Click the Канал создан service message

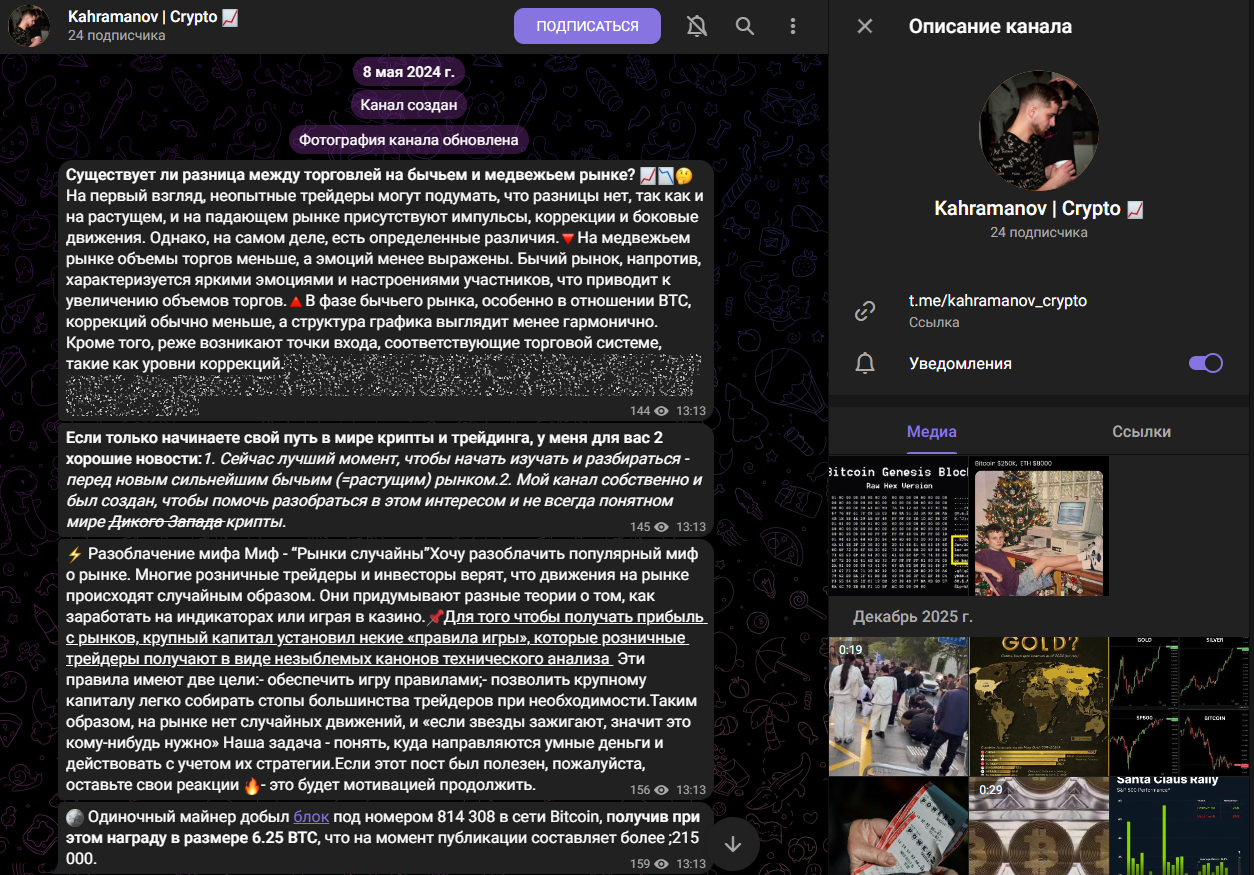[408, 104]
